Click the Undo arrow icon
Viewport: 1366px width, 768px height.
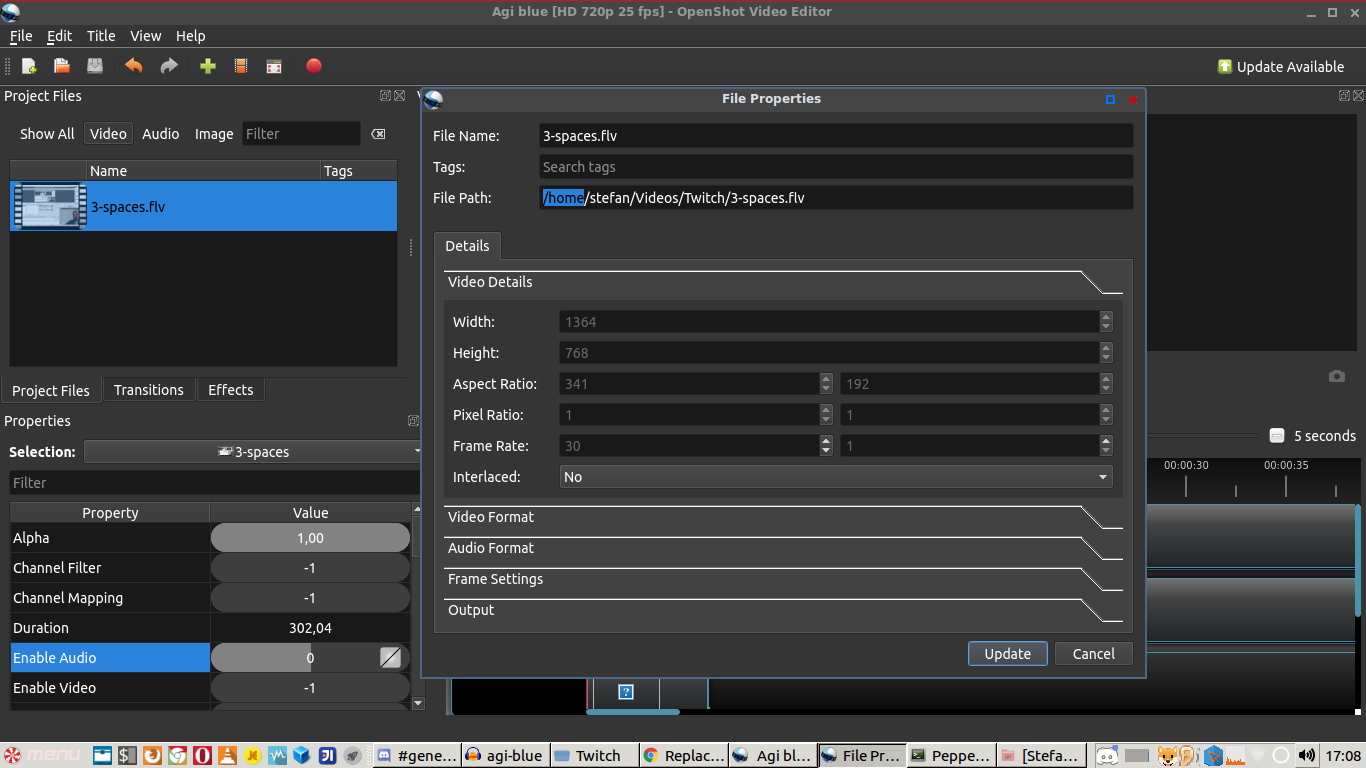coord(133,66)
